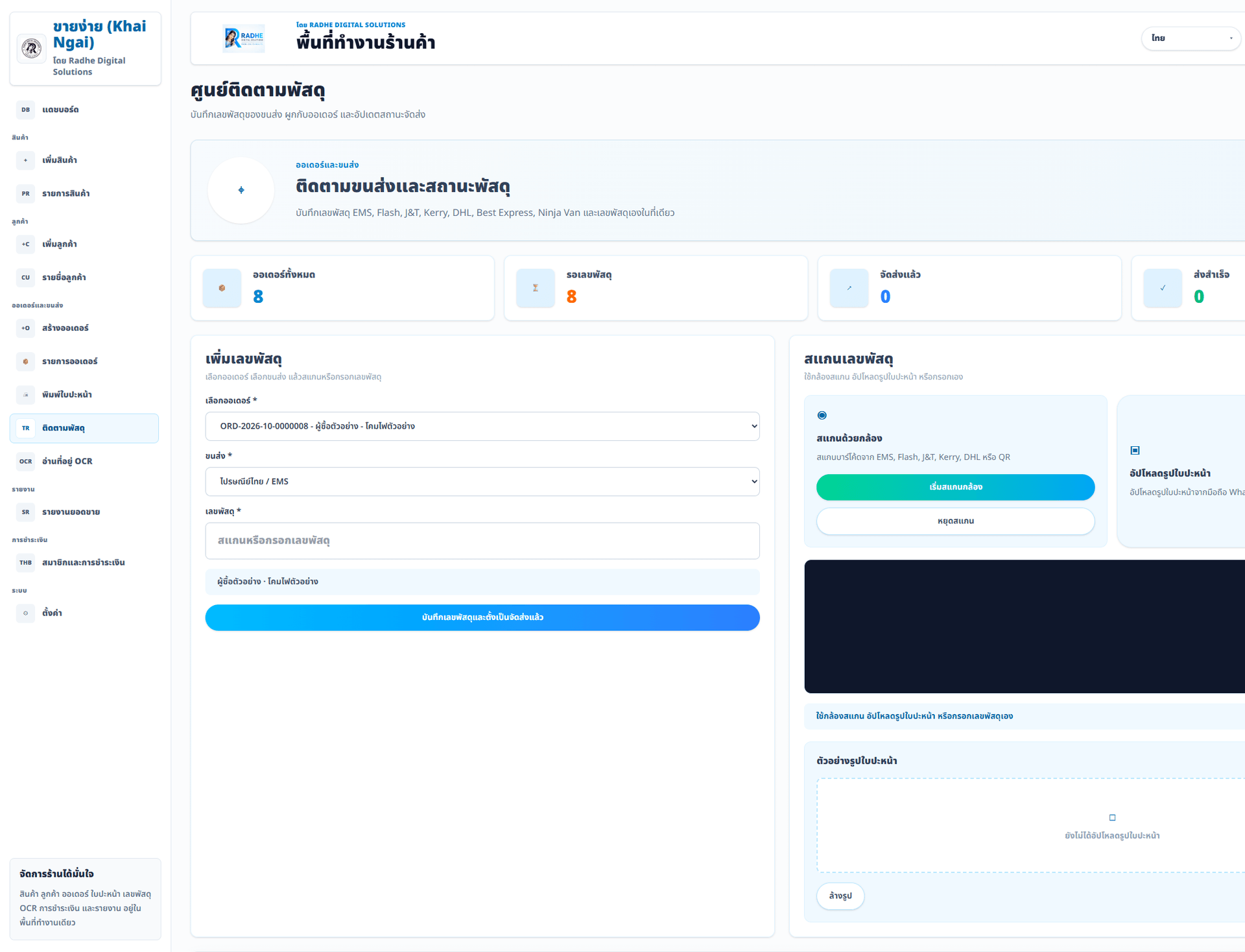
Task: Open the แดชบอร์ด dashboard DB icon
Action: [25, 110]
